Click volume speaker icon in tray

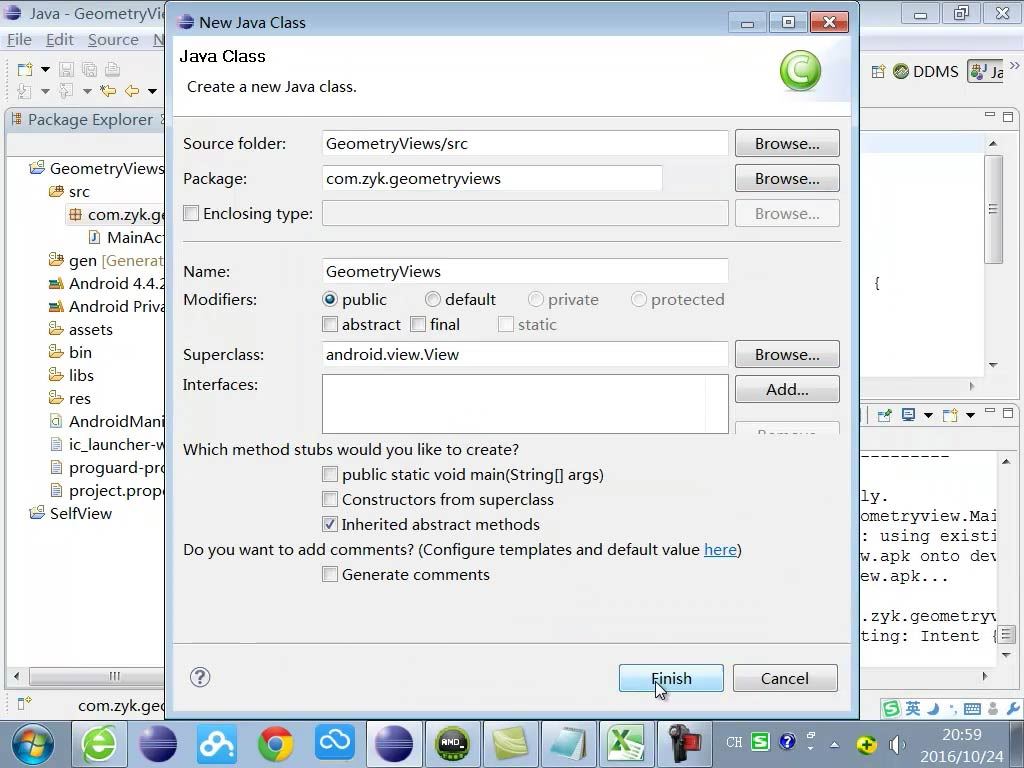pyautogui.click(x=897, y=744)
